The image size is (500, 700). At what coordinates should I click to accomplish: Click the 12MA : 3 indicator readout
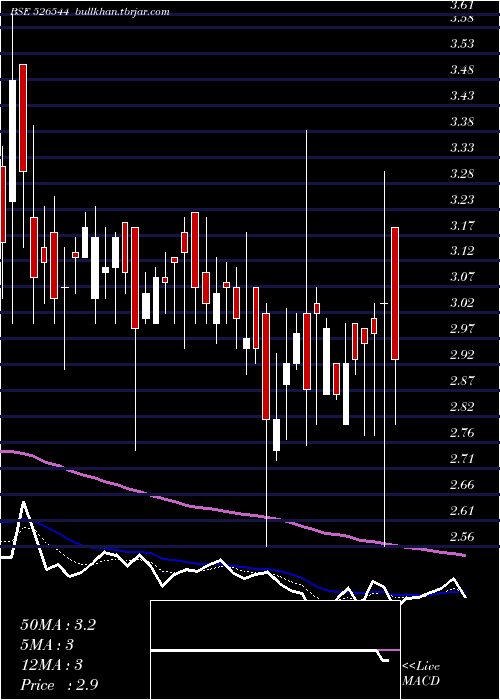52,665
